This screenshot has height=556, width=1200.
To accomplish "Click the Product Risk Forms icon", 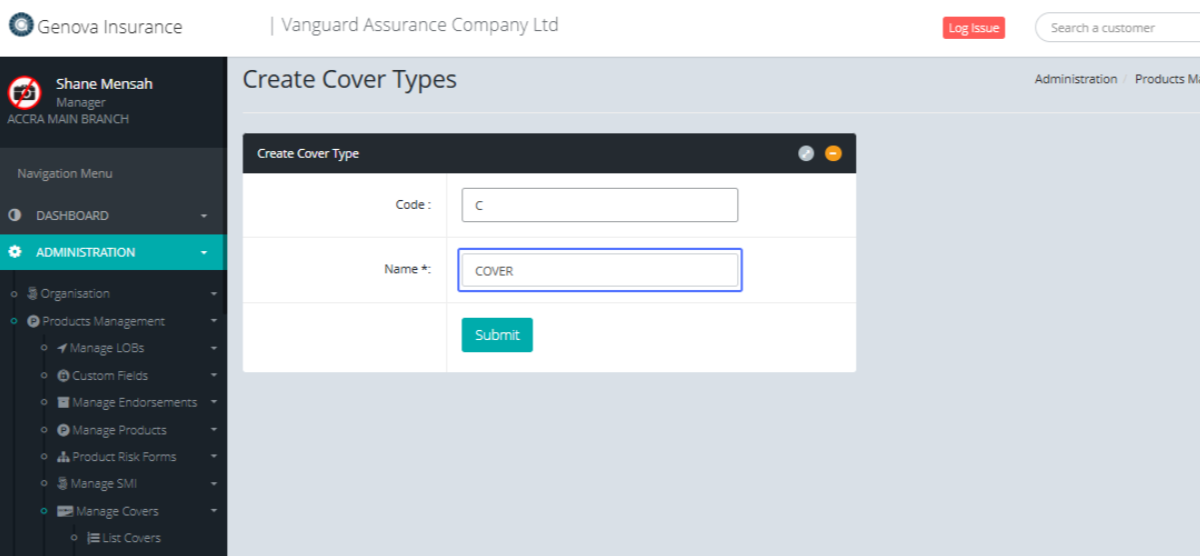I will tap(63, 457).
